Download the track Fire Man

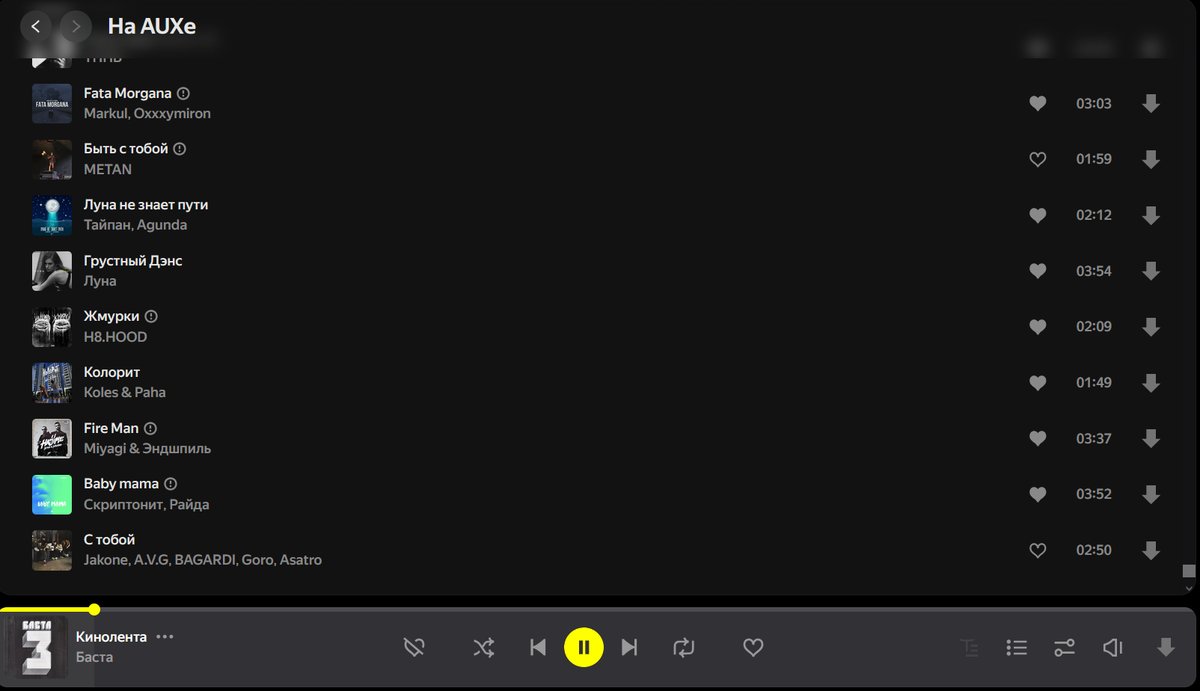pyautogui.click(x=1151, y=438)
